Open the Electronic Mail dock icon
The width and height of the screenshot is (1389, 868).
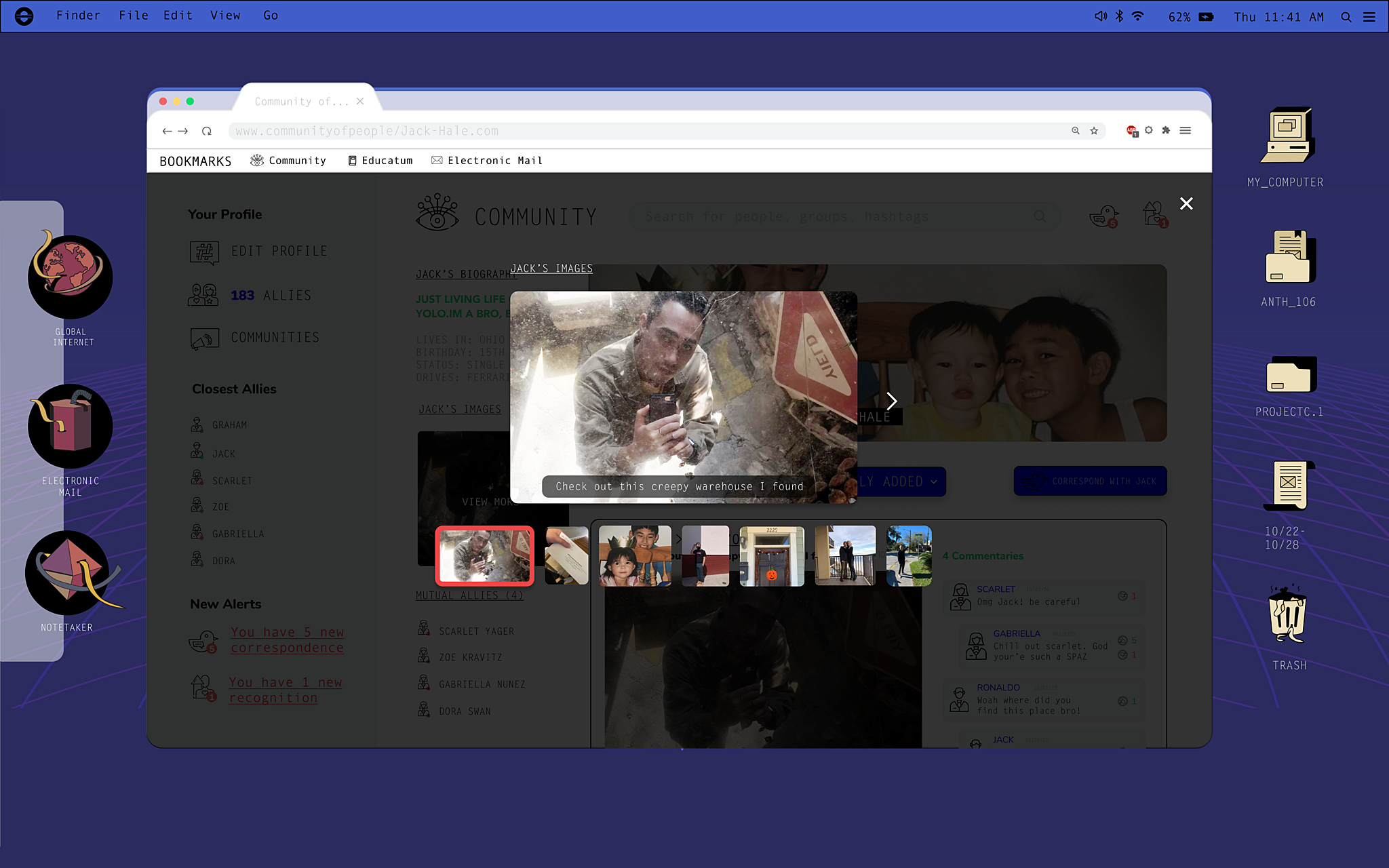click(x=70, y=426)
